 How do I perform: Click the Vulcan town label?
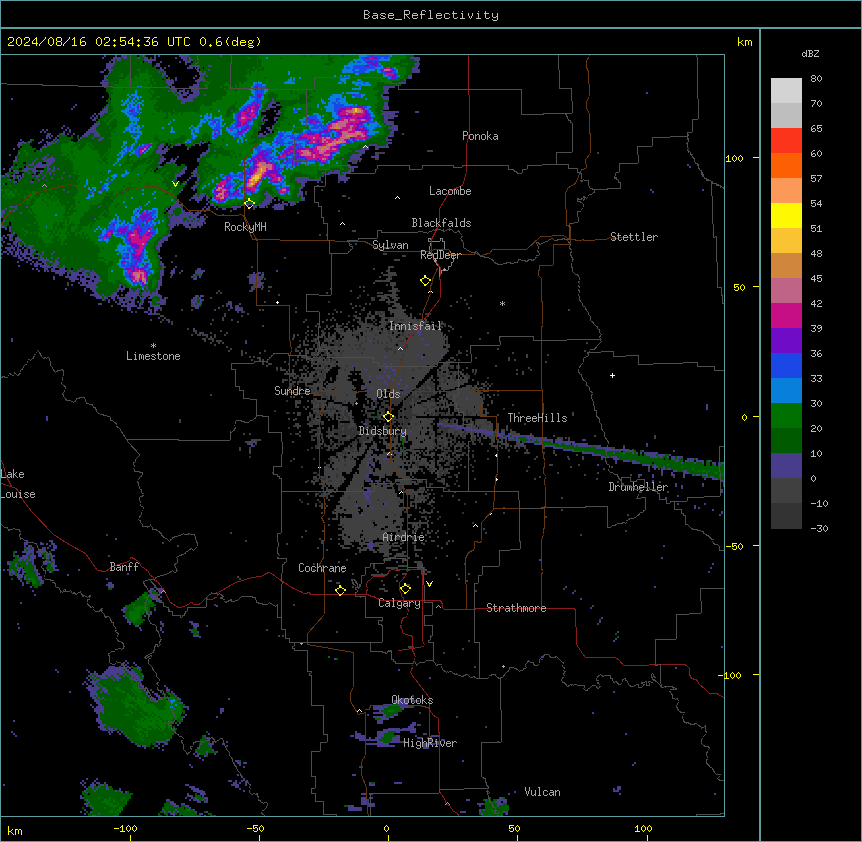pyautogui.click(x=543, y=792)
